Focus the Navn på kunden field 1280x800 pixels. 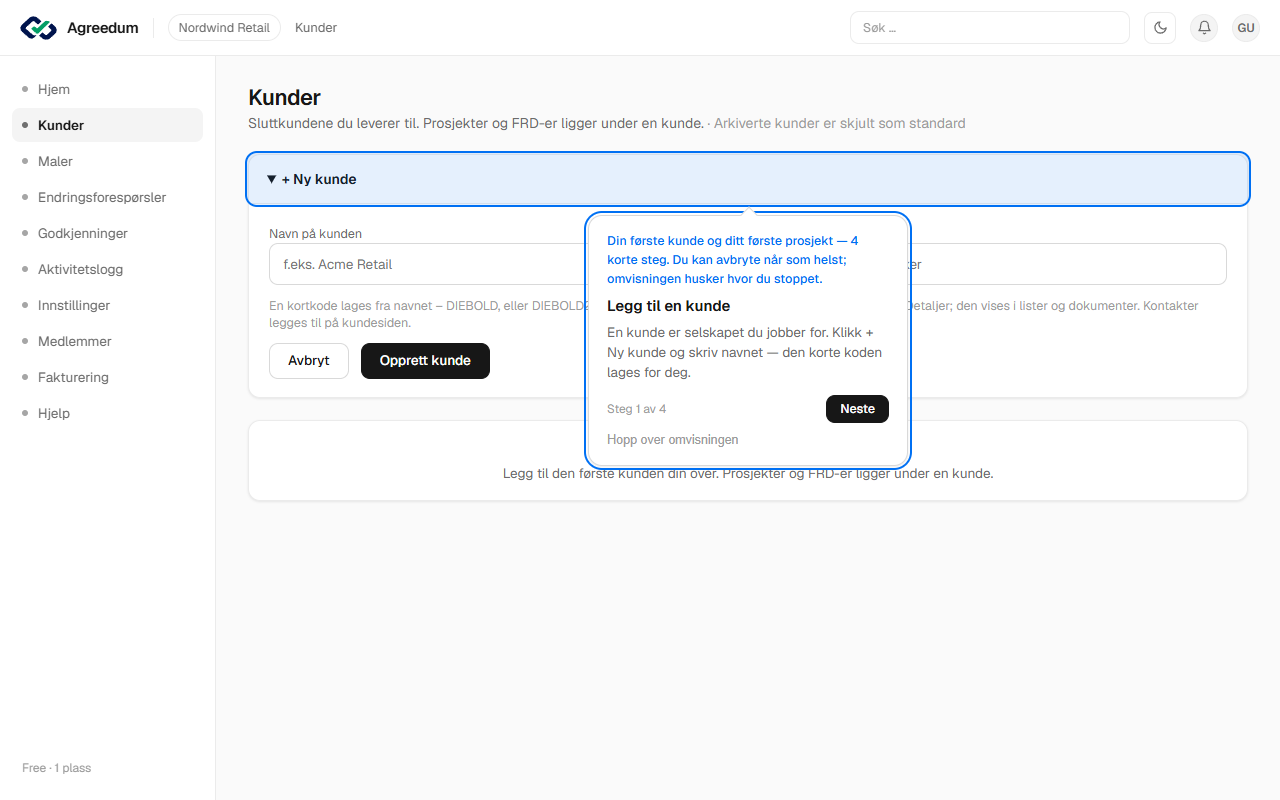click(x=428, y=264)
